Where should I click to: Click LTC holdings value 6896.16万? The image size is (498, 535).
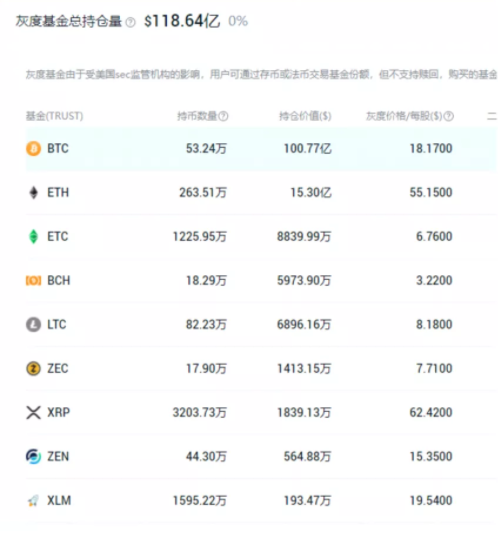[304, 324]
